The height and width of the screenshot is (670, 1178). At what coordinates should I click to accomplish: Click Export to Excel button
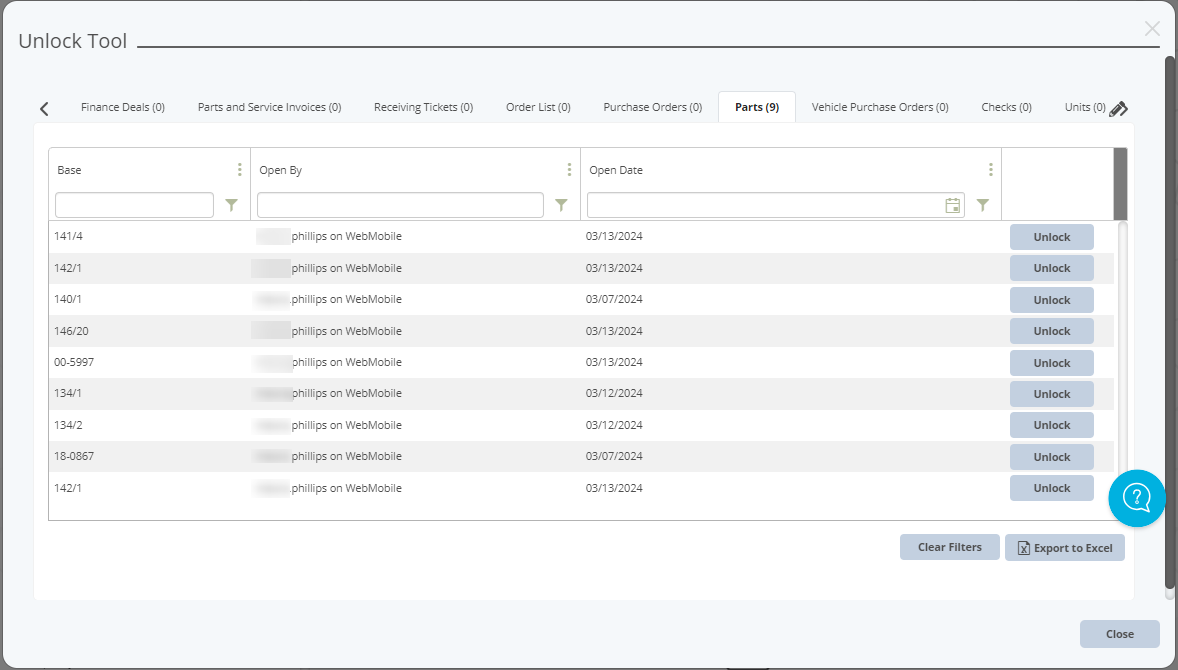(1065, 548)
